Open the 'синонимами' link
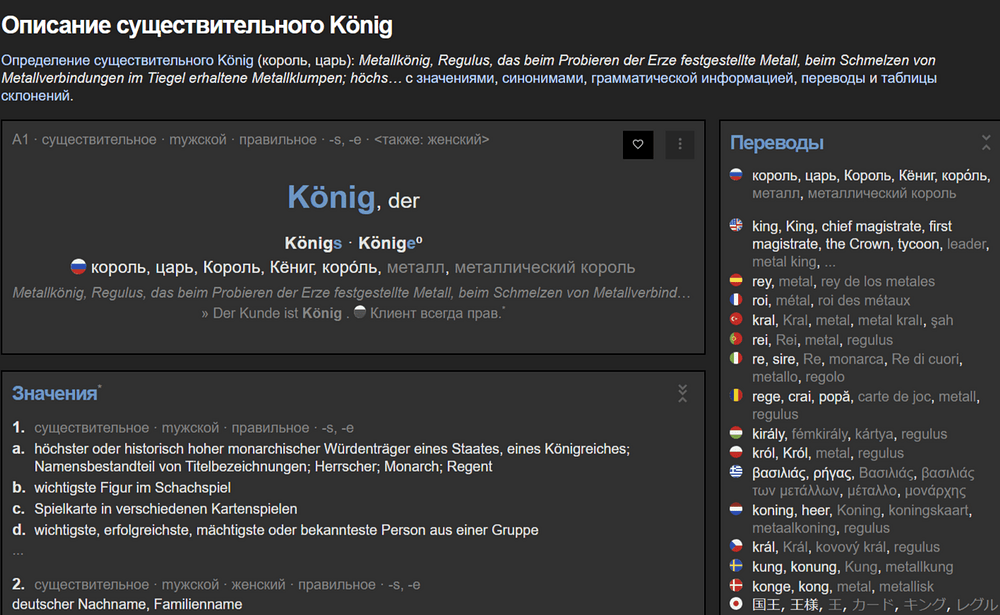The height and width of the screenshot is (615, 1000). pos(542,78)
